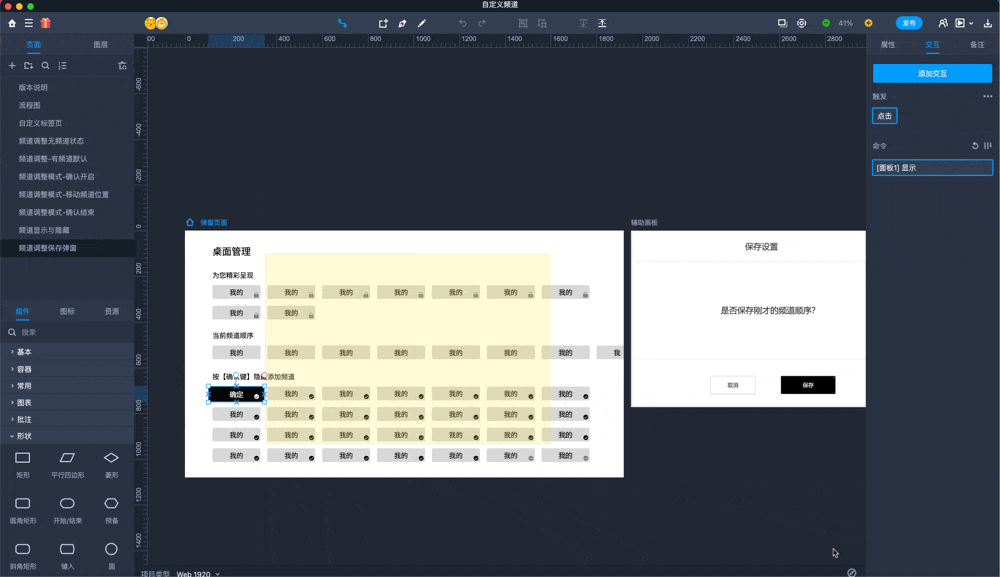The width and height of the screenshot is (1000, 577).
Task: Click the ungroup elements icon
Action: coord(542,23)
